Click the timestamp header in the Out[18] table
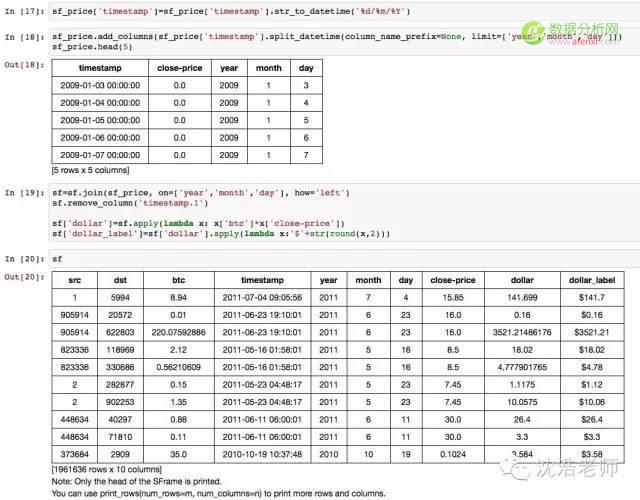640x500 pixels. coord(100,68)
